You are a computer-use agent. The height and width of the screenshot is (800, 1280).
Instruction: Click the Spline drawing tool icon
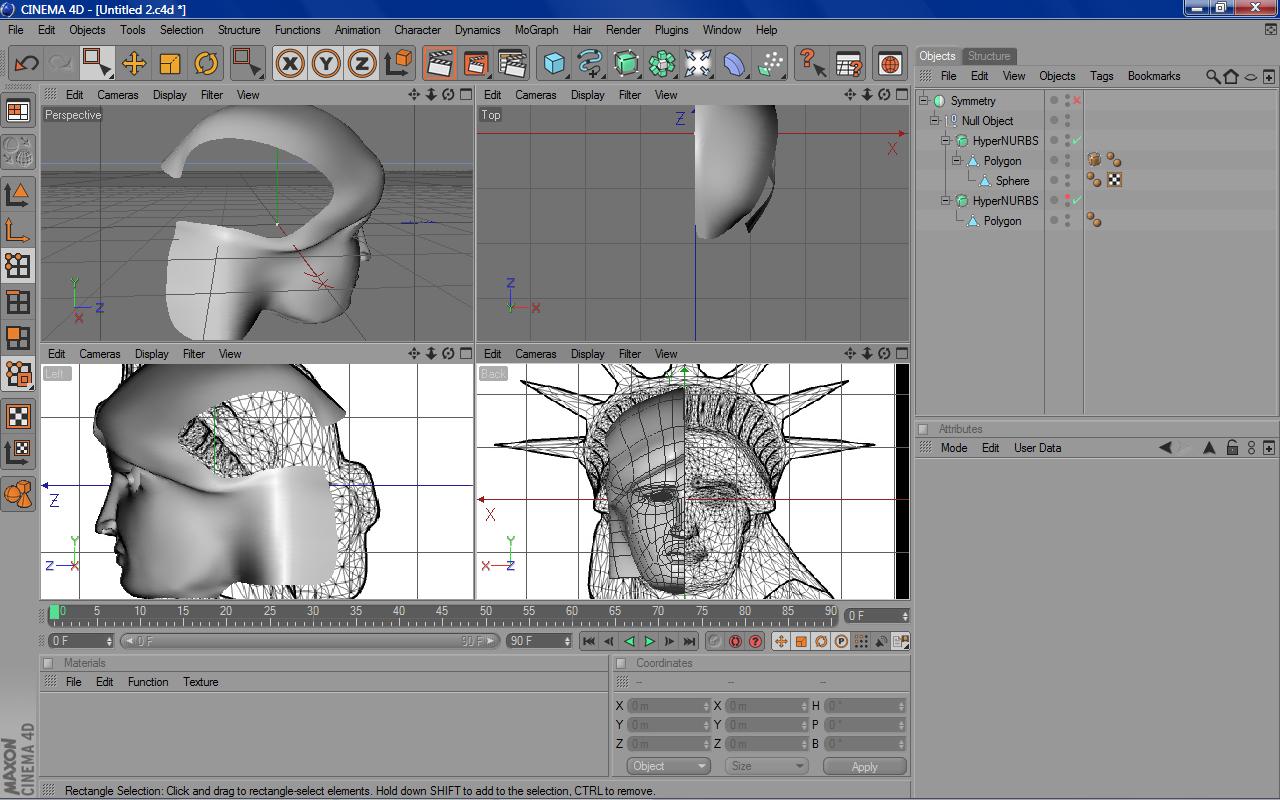pyautogui.click(x=590, y=64)
